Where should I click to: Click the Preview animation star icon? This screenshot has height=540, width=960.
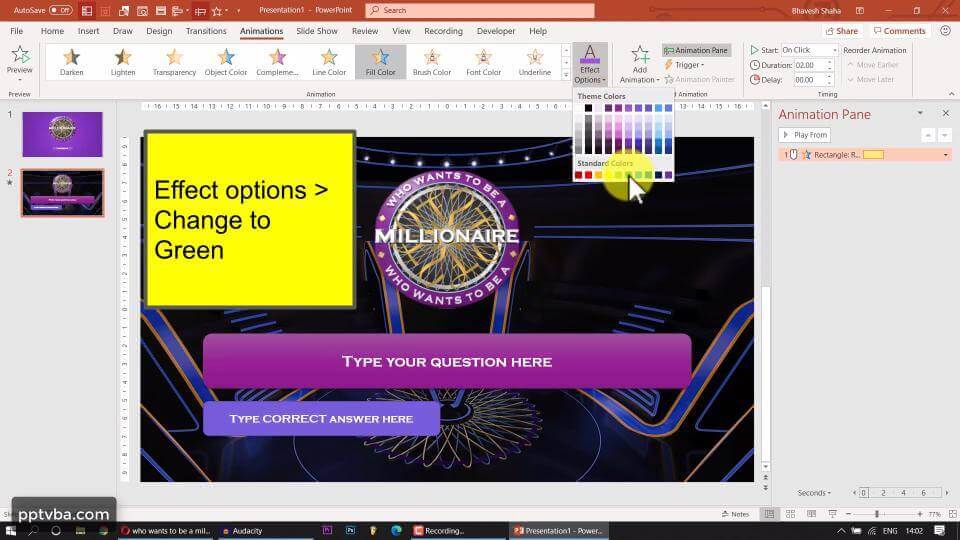coord(20,56)
